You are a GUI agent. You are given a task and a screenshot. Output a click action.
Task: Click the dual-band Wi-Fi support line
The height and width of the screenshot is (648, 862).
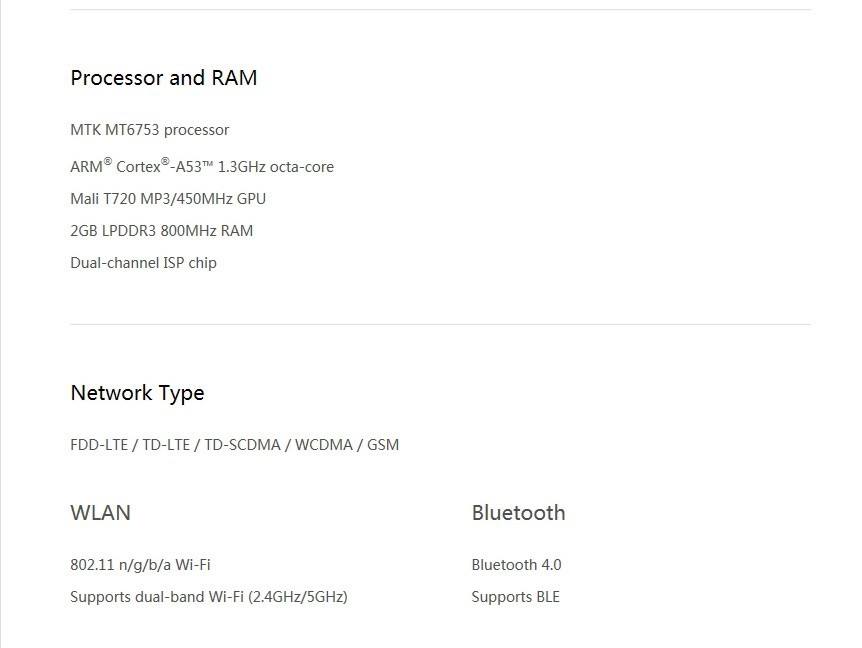point(208,597)
